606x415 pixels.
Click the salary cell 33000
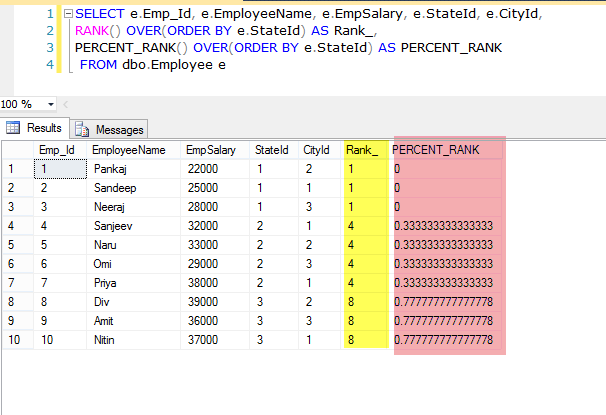tap(215, 245)
